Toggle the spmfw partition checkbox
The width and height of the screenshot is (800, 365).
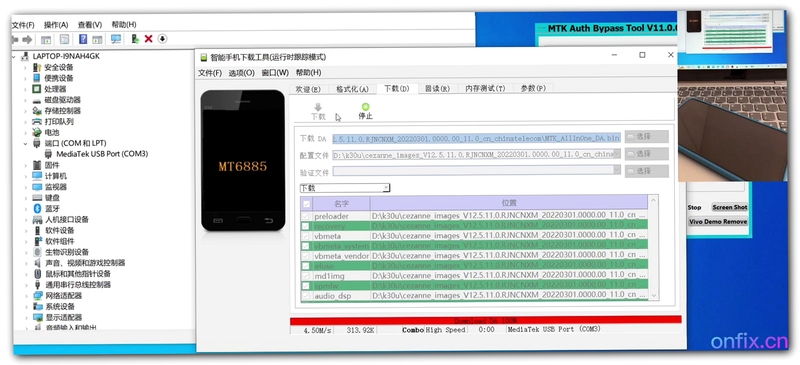[x=306, y=285]
